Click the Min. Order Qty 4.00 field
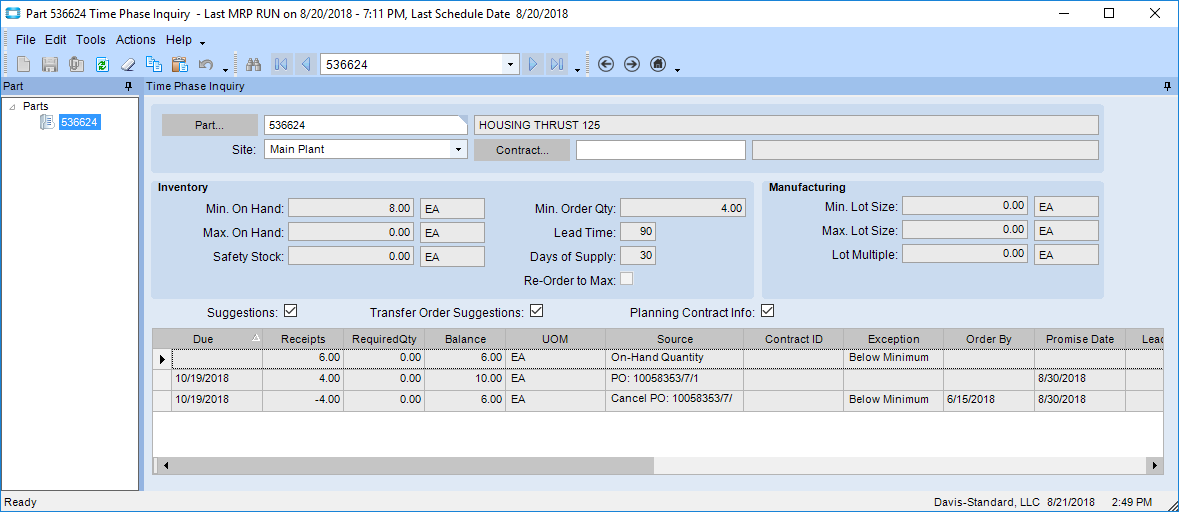The width and height of the screenshot is (1179, 512). 683,208
